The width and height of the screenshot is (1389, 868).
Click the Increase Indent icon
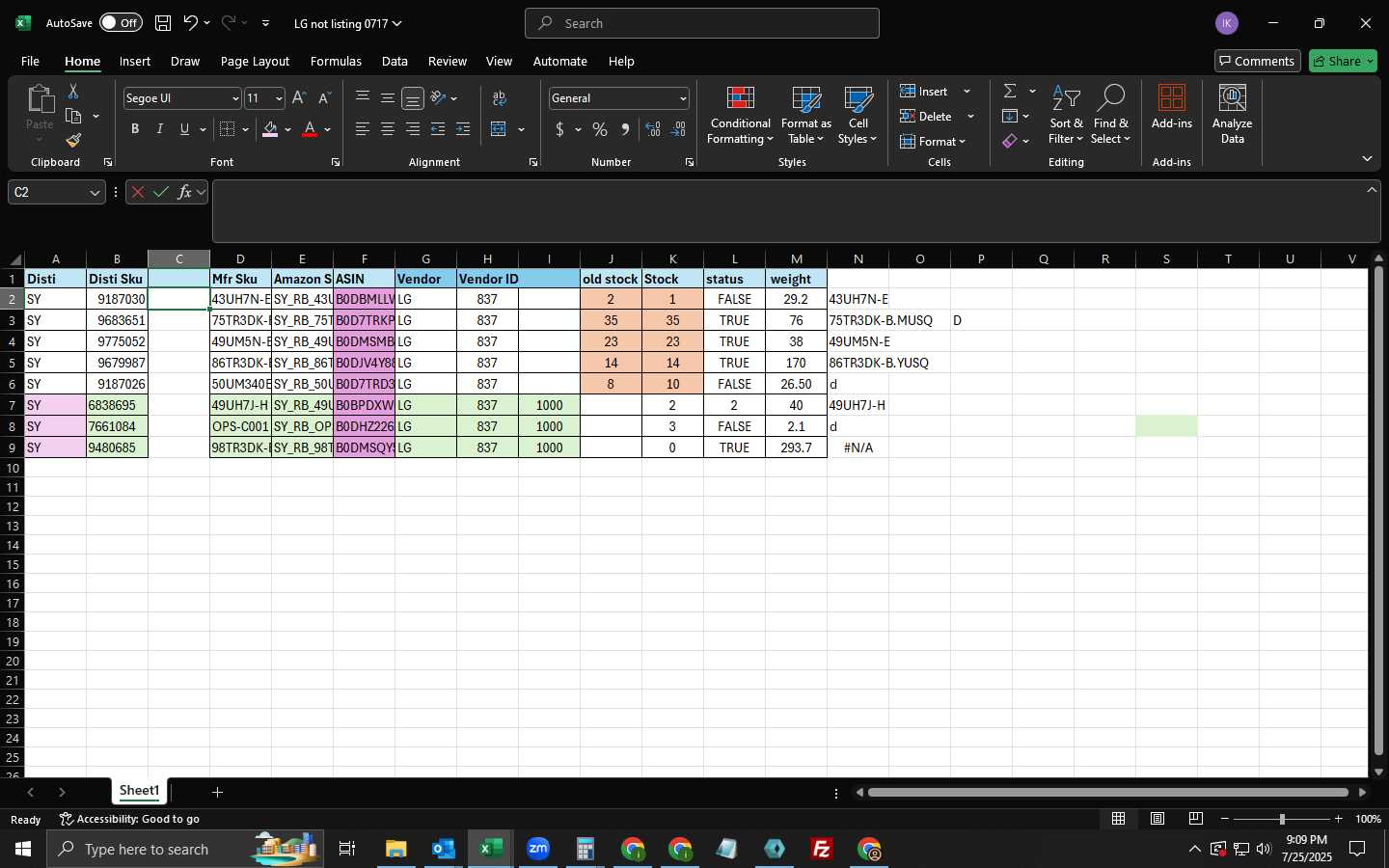tap(463, 129)
